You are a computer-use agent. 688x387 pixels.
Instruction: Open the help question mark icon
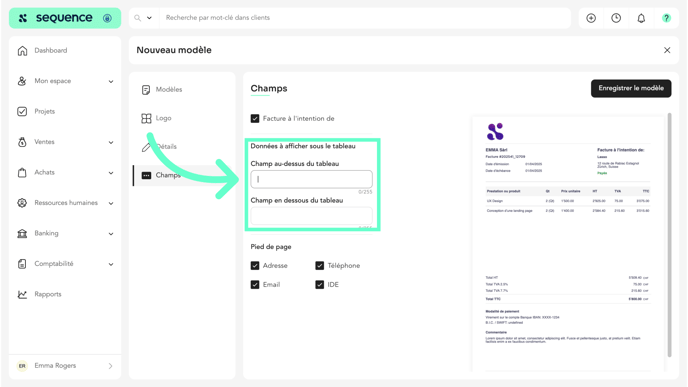[666, 18]
